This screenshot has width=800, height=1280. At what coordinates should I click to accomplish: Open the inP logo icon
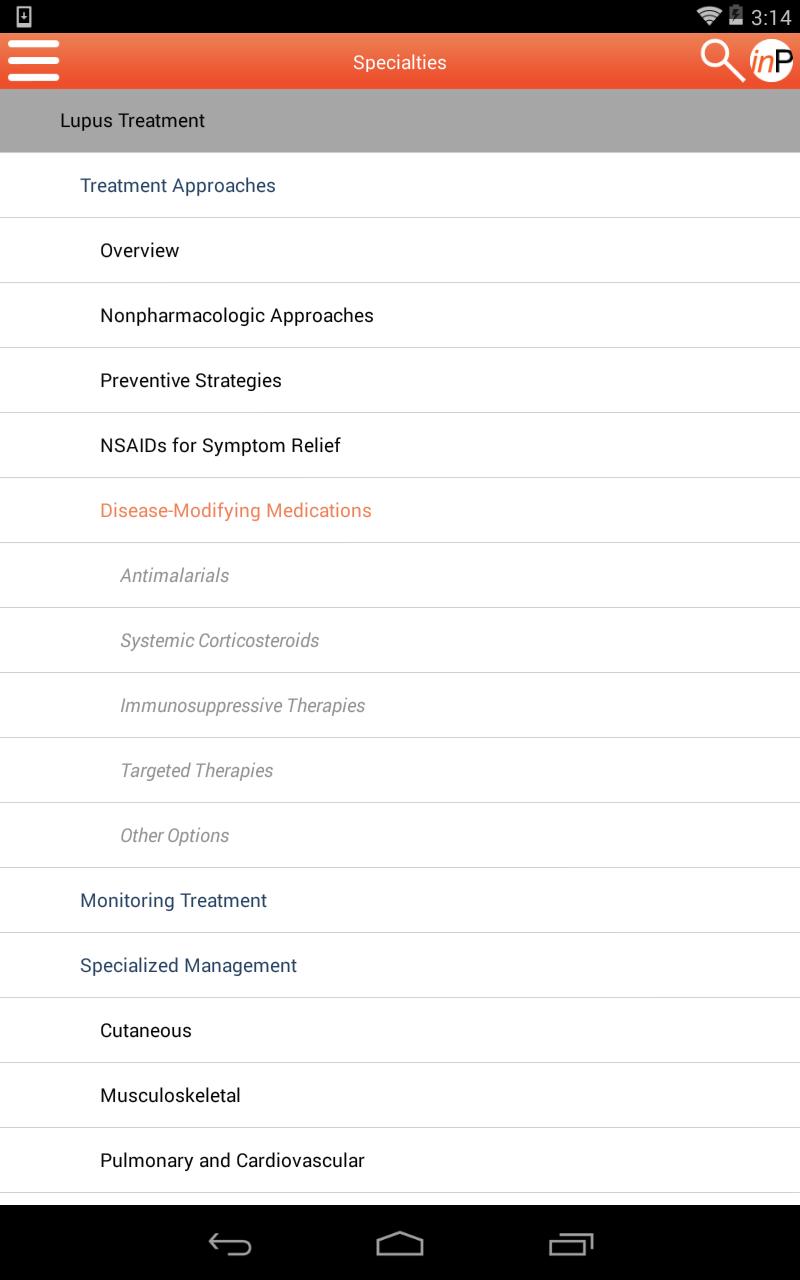(772, 61)
